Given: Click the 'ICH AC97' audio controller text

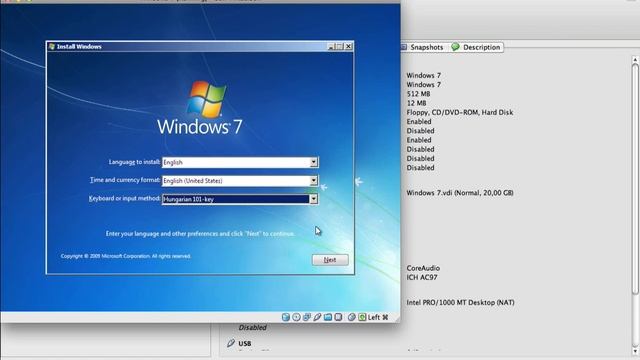Looking at the screenshot, I should pyautogui.click(x=422, y=278).
